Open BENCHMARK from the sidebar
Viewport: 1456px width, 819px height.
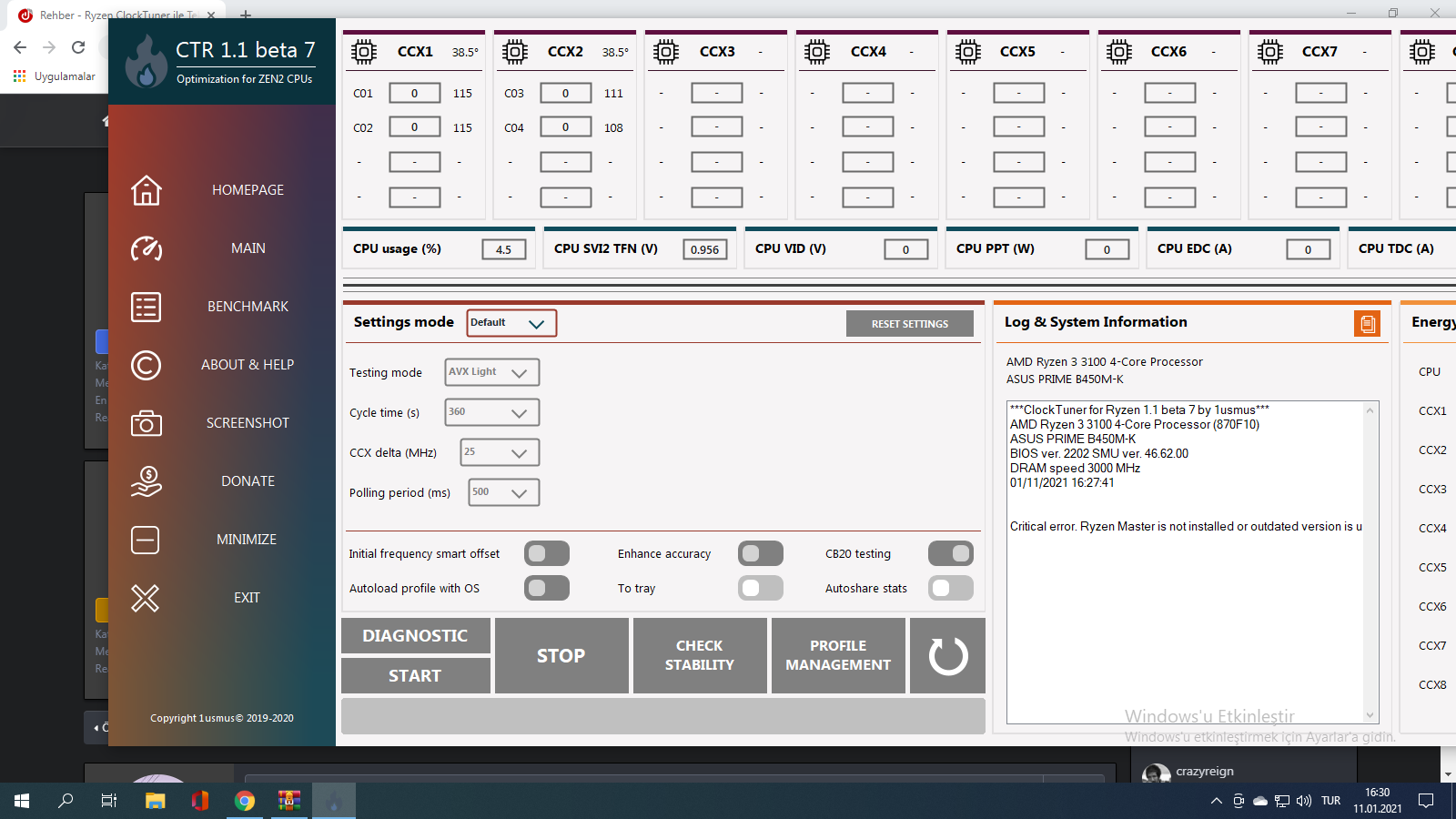point(248,307)
